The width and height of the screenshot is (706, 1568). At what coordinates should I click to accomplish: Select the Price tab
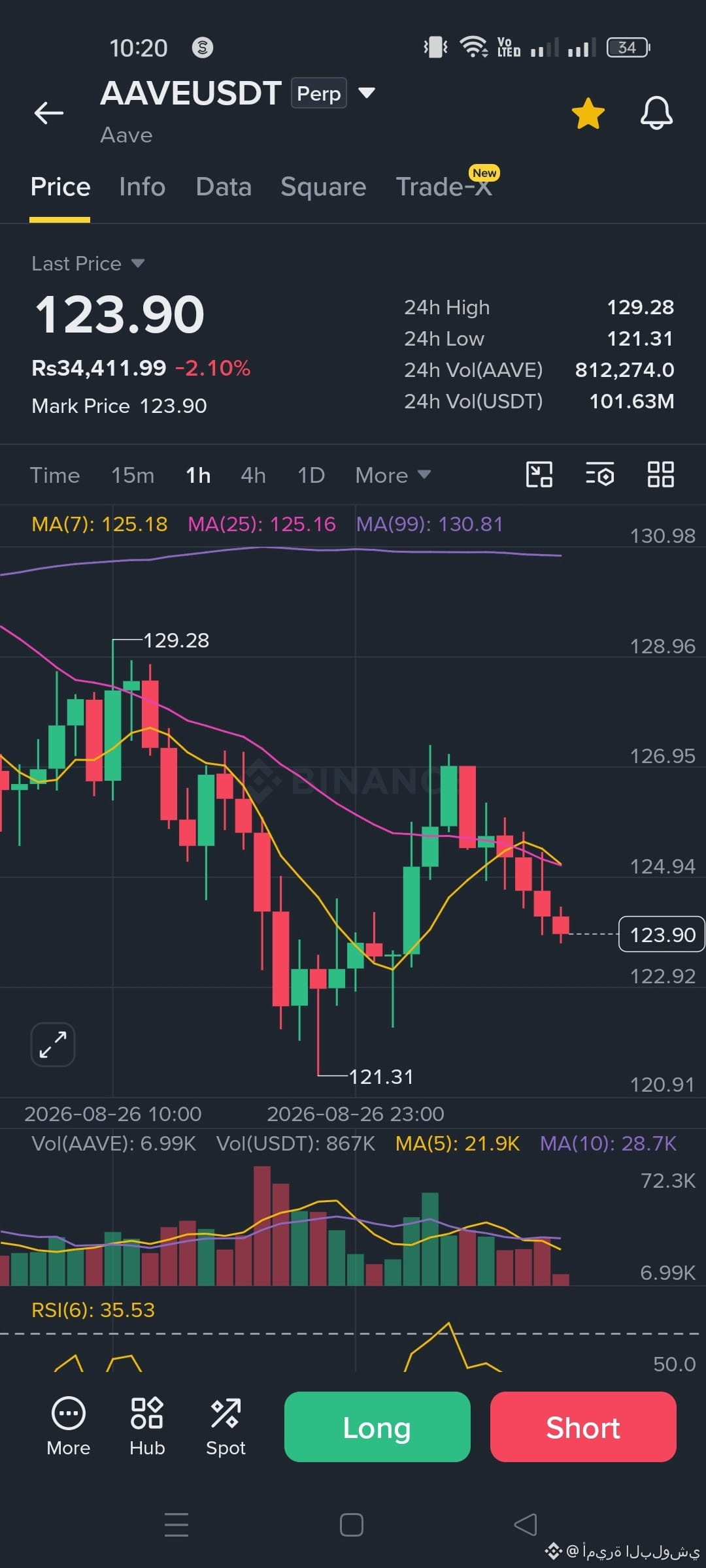point(60,187)
